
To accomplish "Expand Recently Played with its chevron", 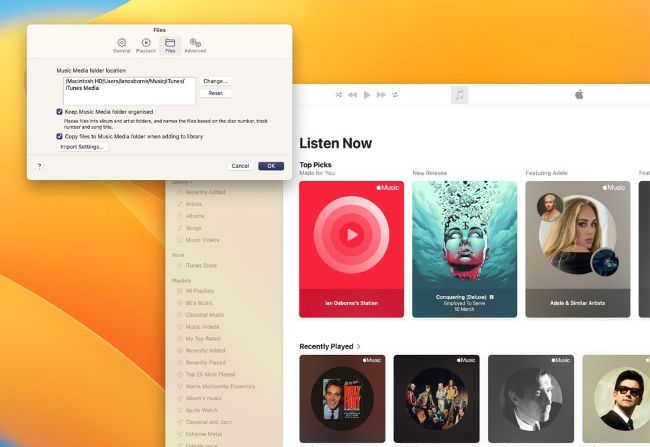I will coord(359,347).
